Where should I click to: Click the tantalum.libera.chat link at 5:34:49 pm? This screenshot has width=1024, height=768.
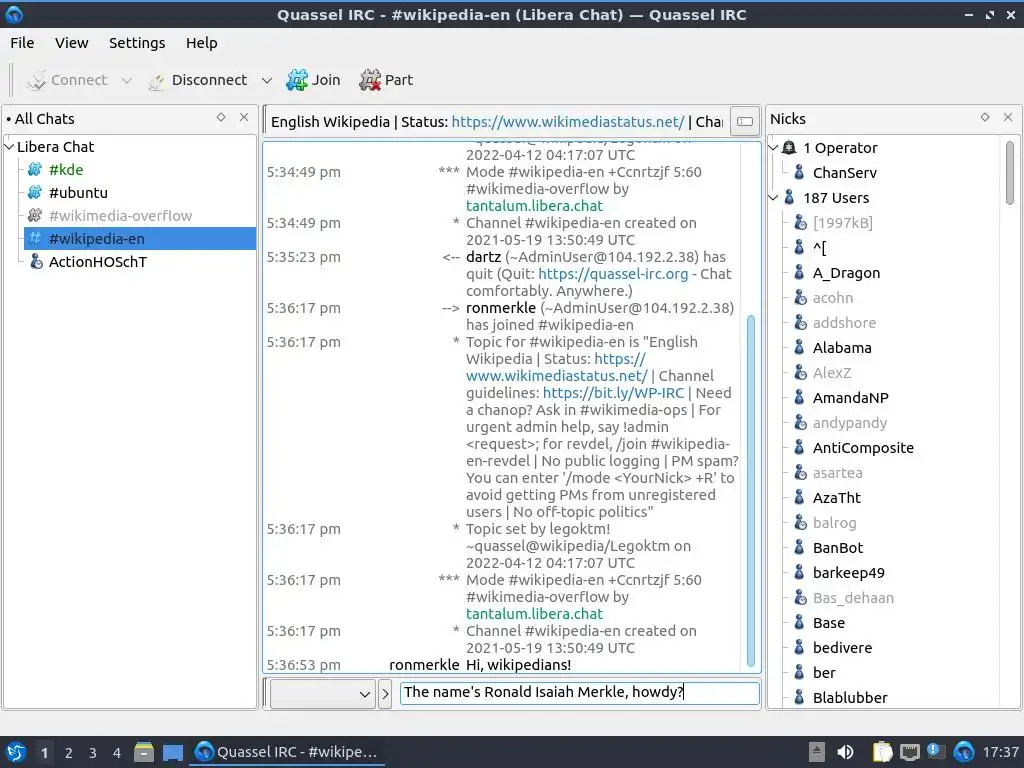(x=534, y=206)
